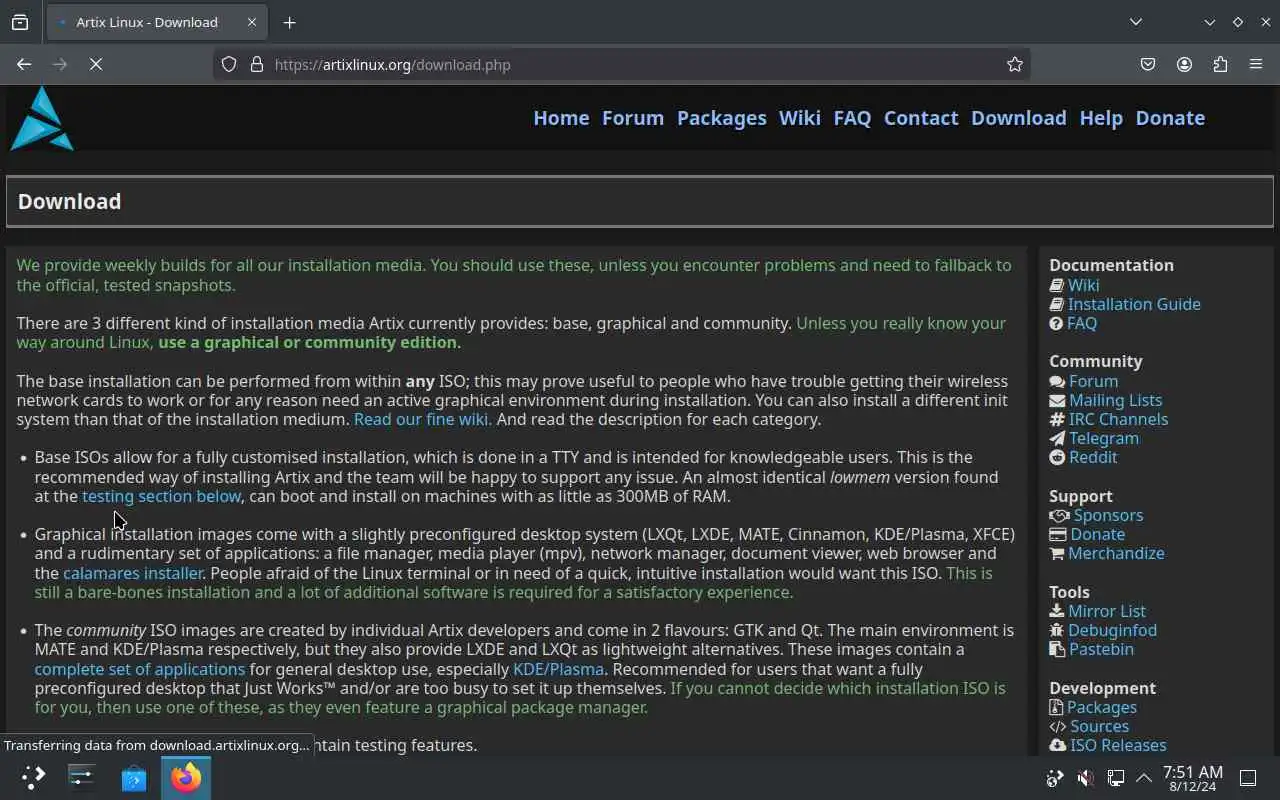Open the Wiki navigation item
Screen dimensions: 1280x800
coord(800,118)
